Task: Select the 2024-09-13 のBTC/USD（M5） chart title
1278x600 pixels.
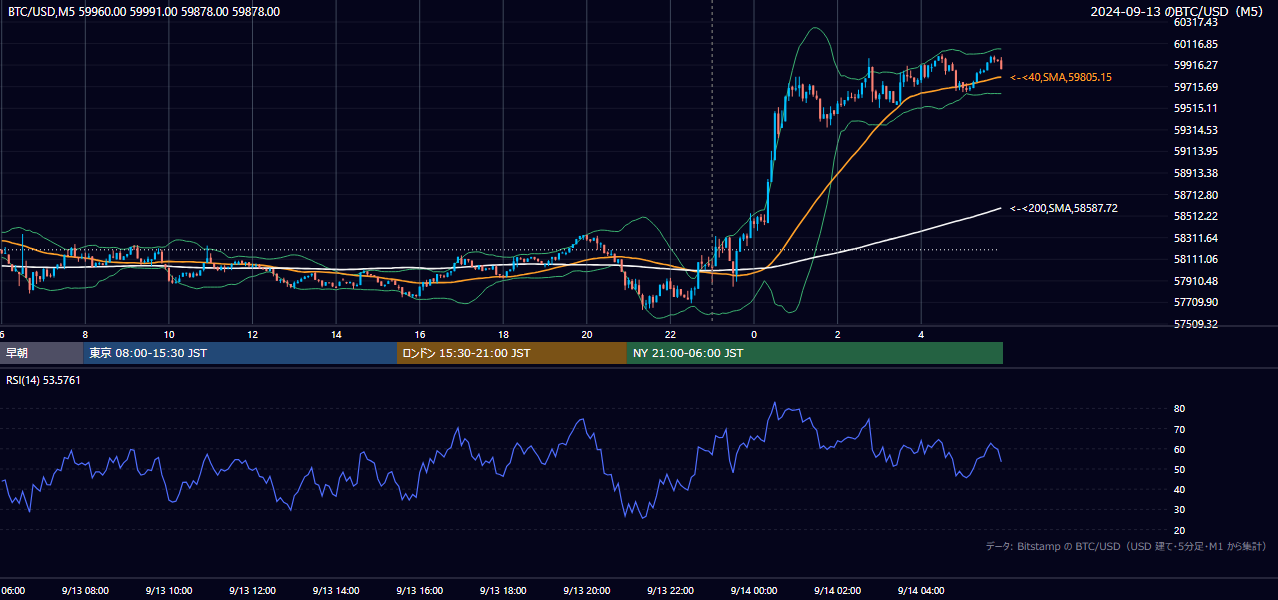Action: [1181, 12]
